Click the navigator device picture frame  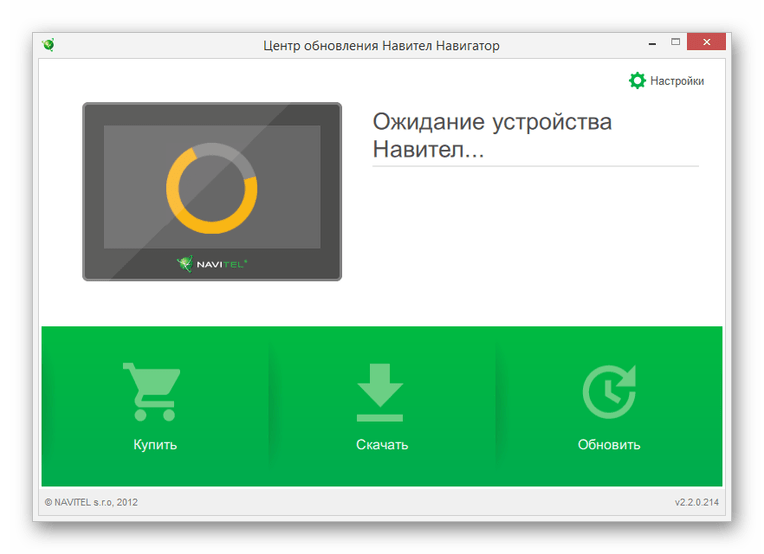(212, 191)
